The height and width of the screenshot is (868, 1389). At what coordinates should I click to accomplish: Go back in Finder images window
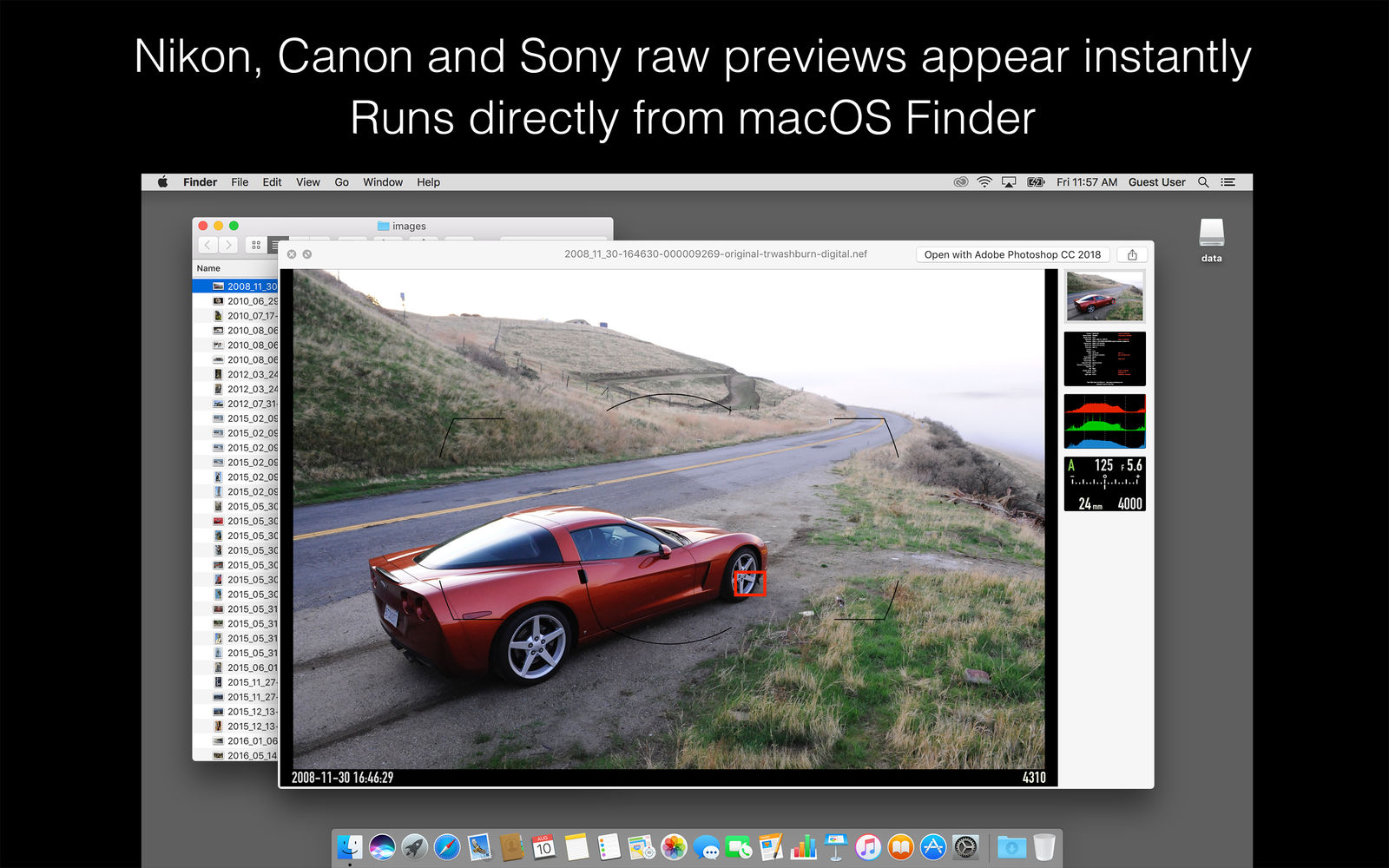(208, 246)
